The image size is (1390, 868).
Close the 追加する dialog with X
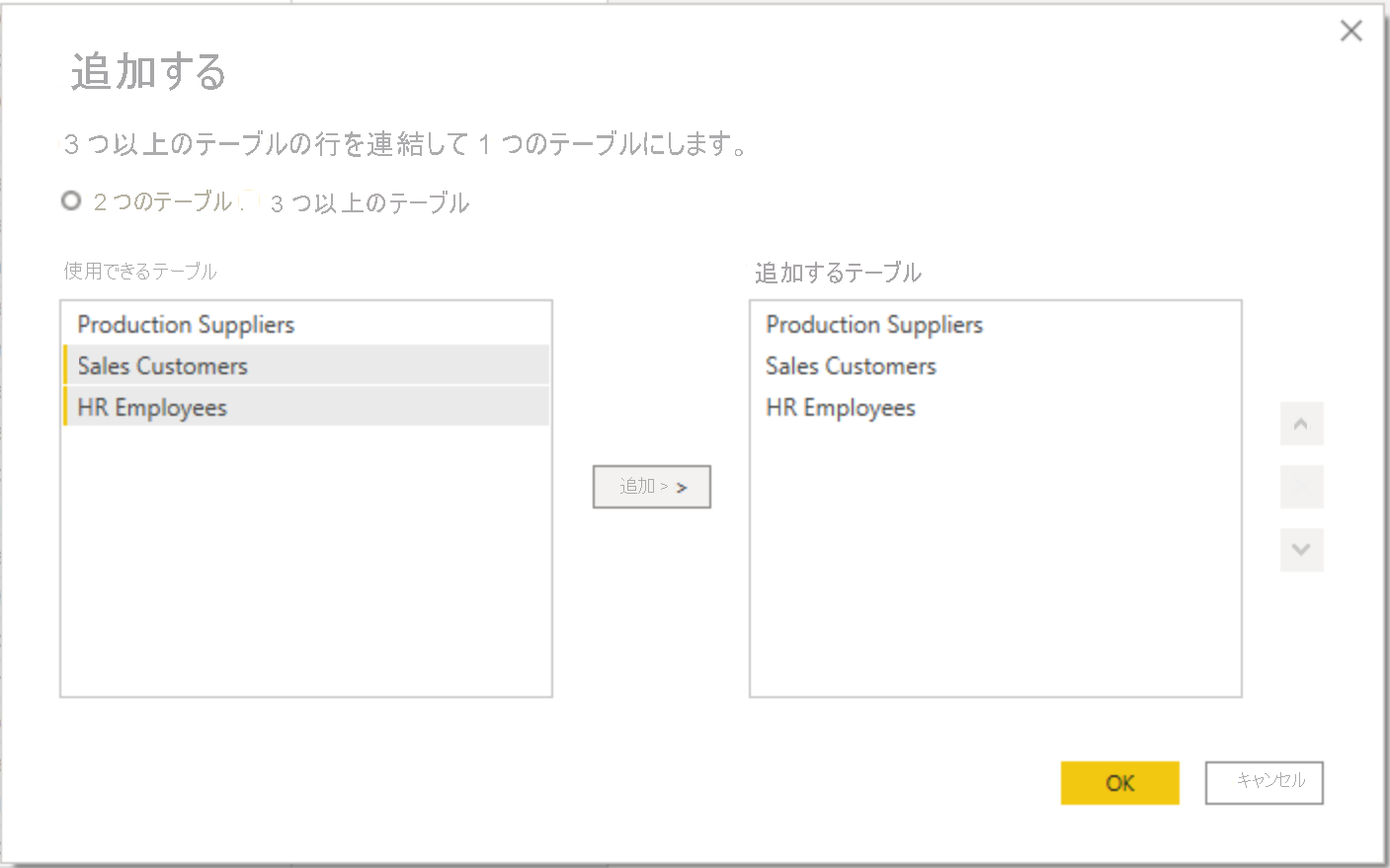1350,32
